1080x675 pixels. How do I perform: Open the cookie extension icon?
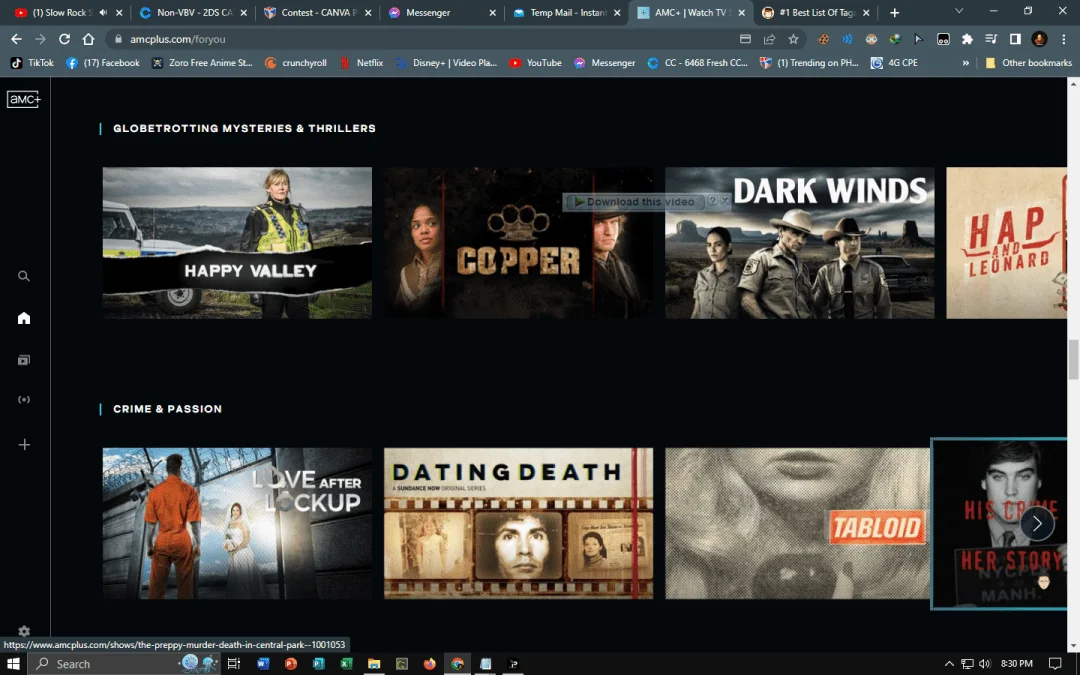823,39
